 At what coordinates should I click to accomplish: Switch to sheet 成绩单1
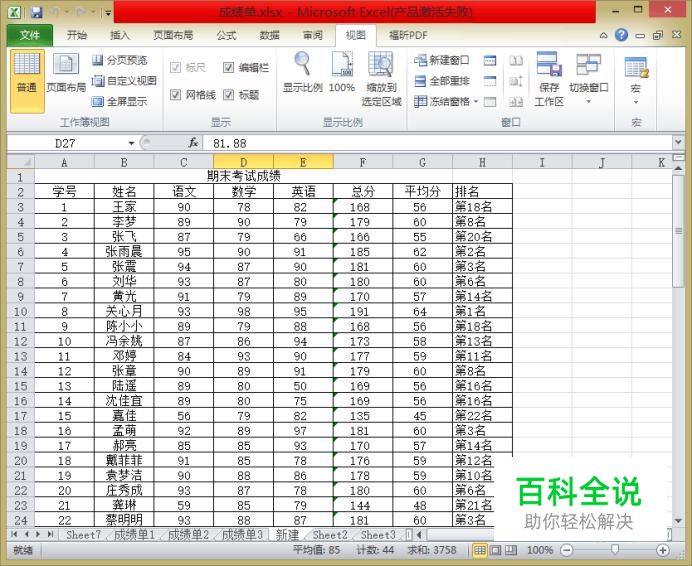[x=135, y=535]
